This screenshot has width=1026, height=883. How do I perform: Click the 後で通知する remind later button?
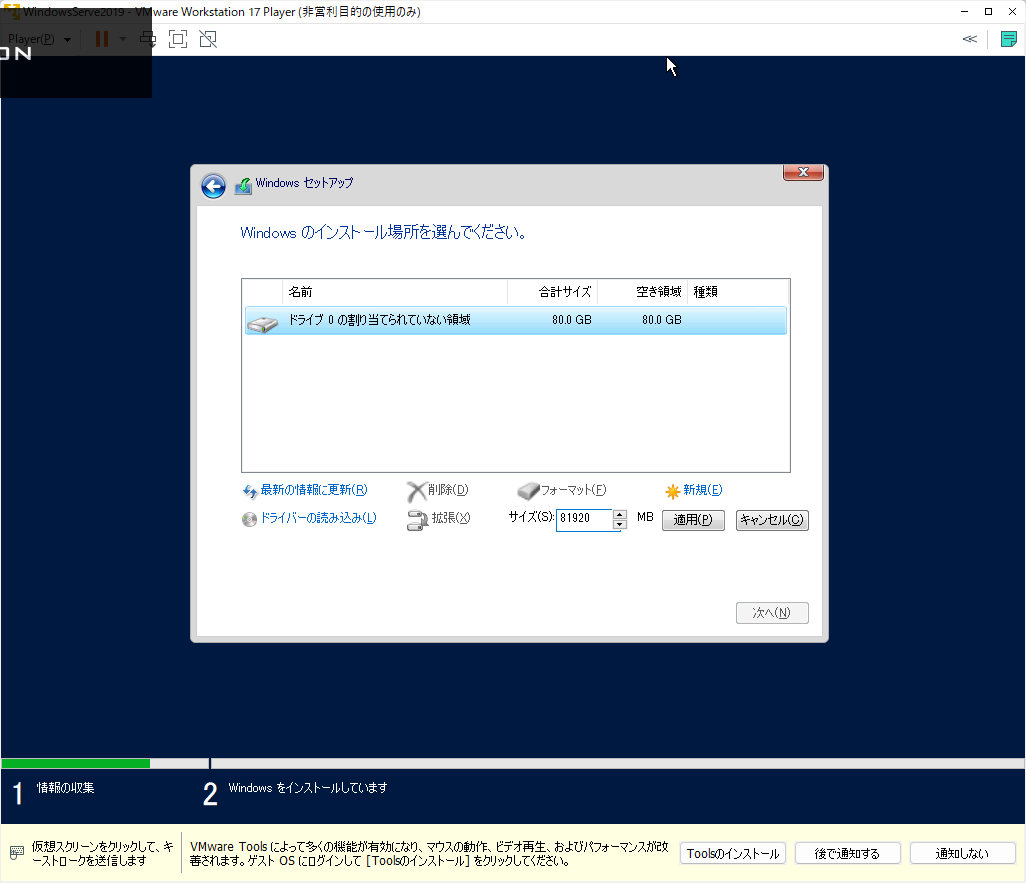click(x=847, y=854)
